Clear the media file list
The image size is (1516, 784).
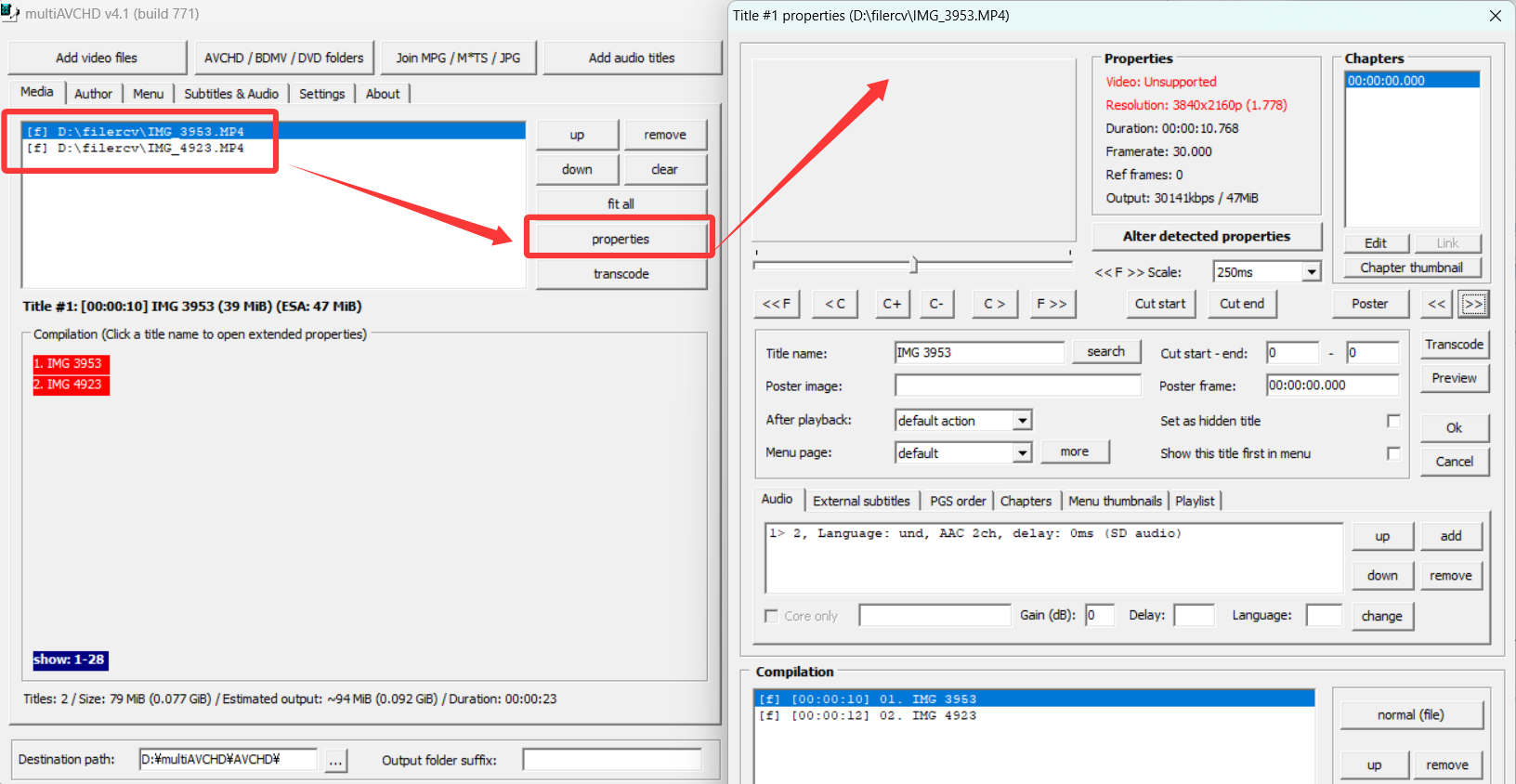[665, 169]
